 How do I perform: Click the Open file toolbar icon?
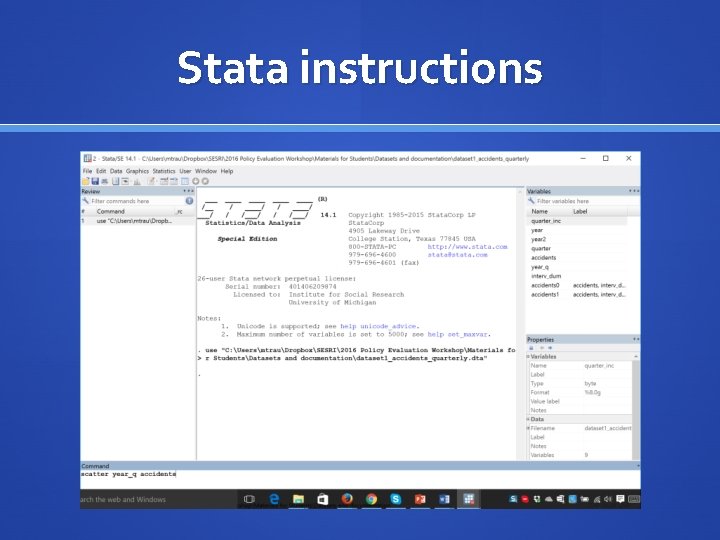pos(85,181)
